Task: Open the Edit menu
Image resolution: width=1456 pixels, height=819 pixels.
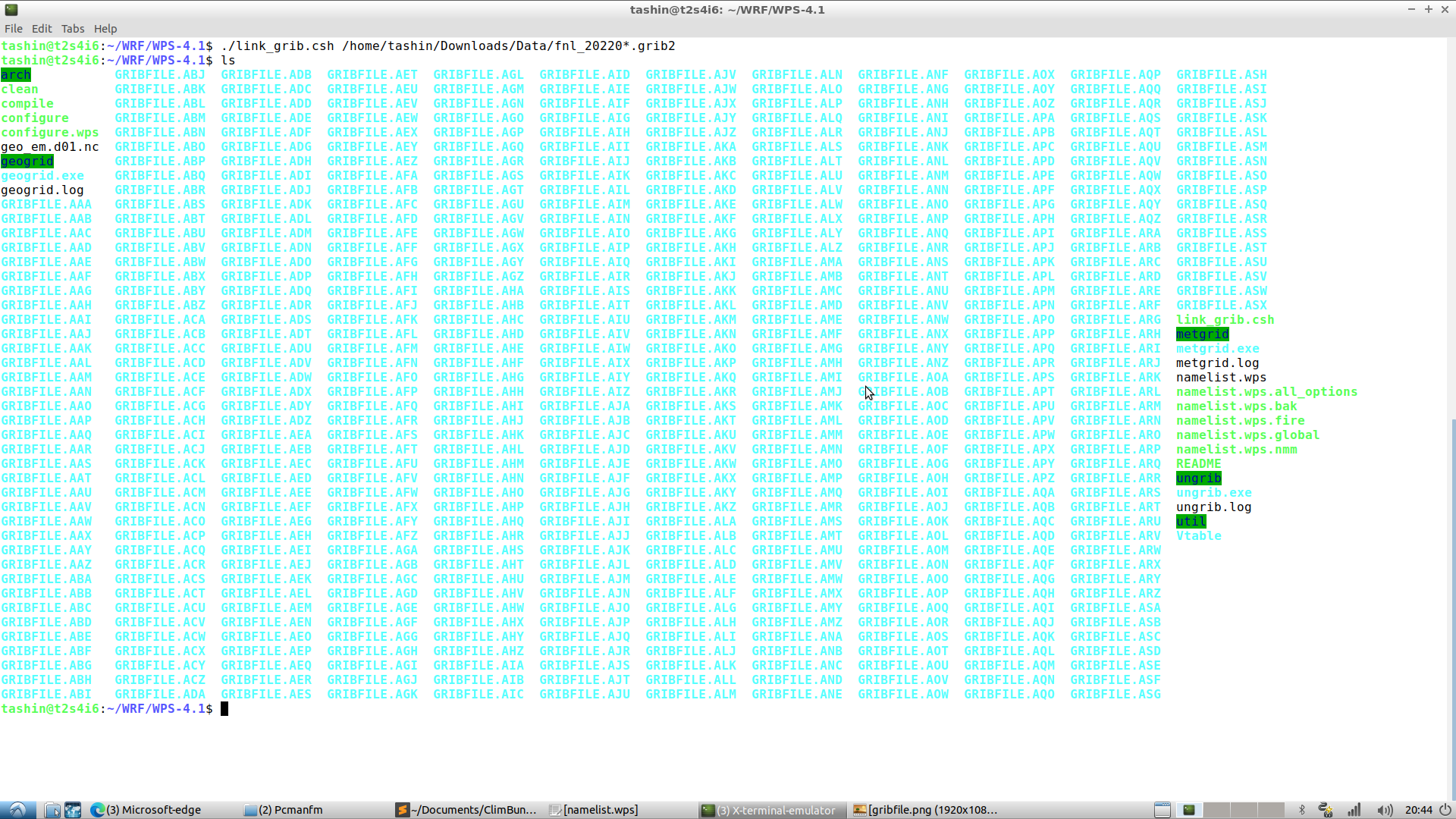Action: [x=42, y=29]
